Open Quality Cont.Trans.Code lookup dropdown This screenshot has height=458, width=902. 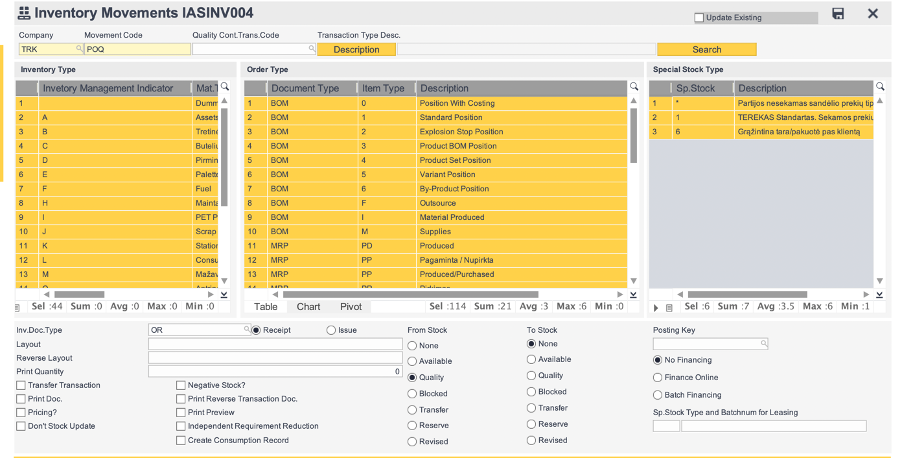click(x=311, y=49)
